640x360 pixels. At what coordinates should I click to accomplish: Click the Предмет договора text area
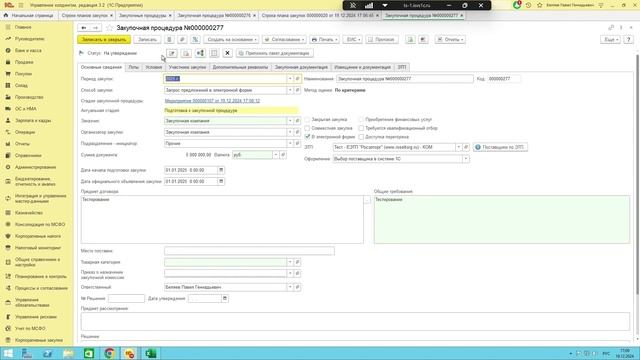click(x=222, y=220)
